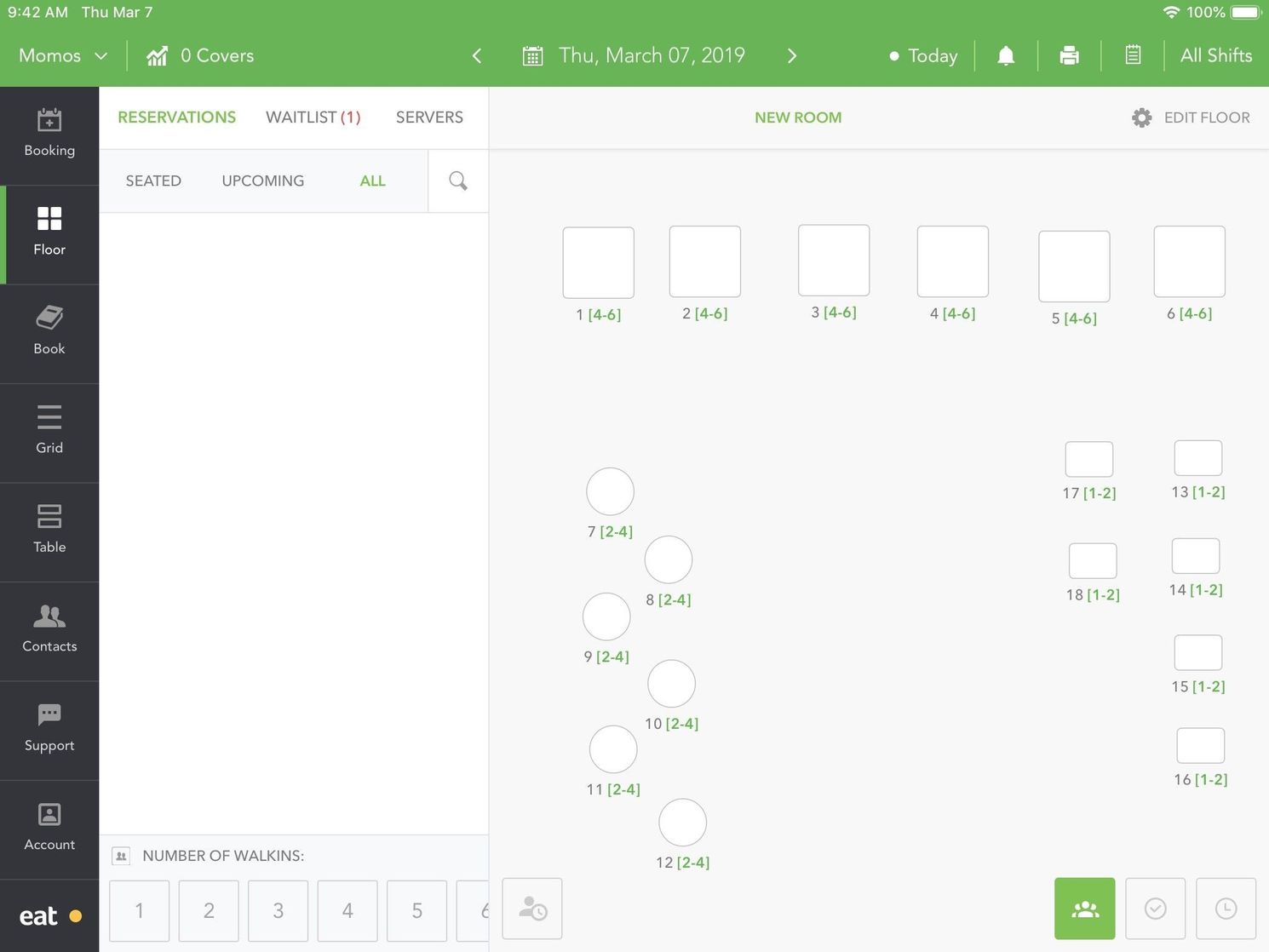Open the All Shifts selector
Screen dimensions: 1269x952
(x=1216, y=56)
